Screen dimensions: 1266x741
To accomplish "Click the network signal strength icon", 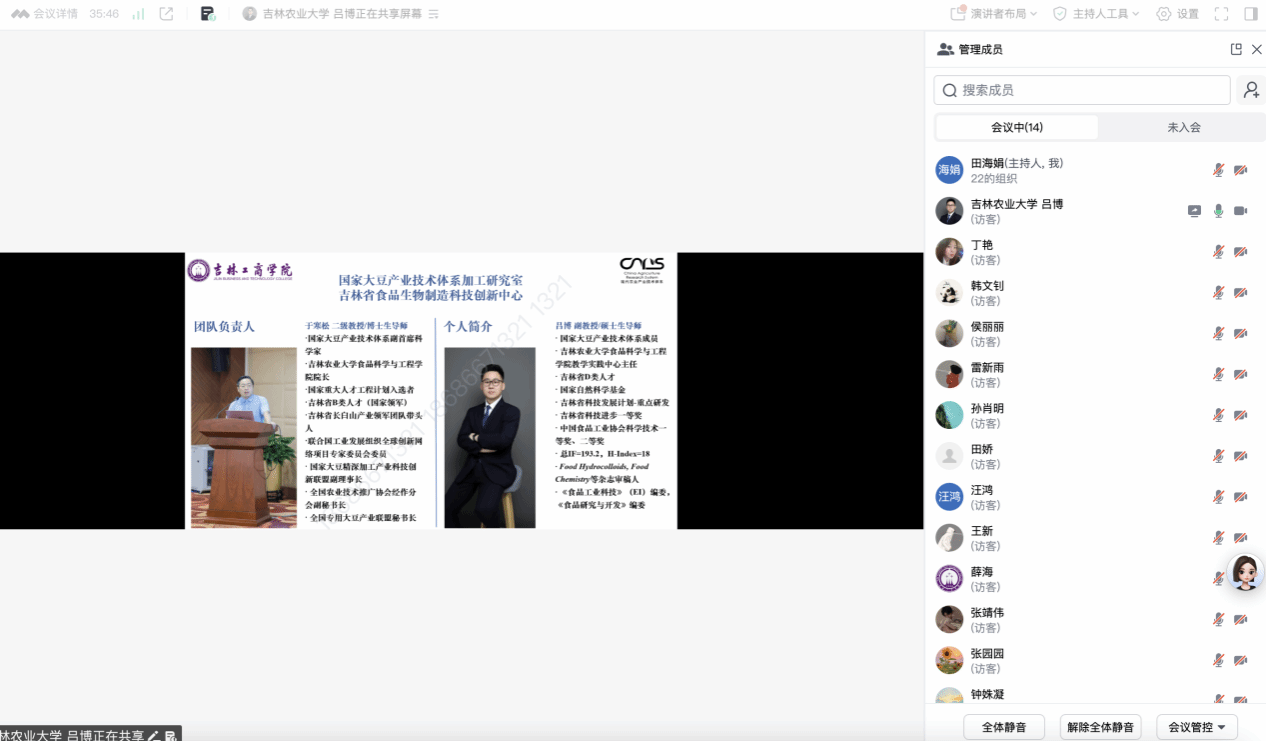I will 138,14.
